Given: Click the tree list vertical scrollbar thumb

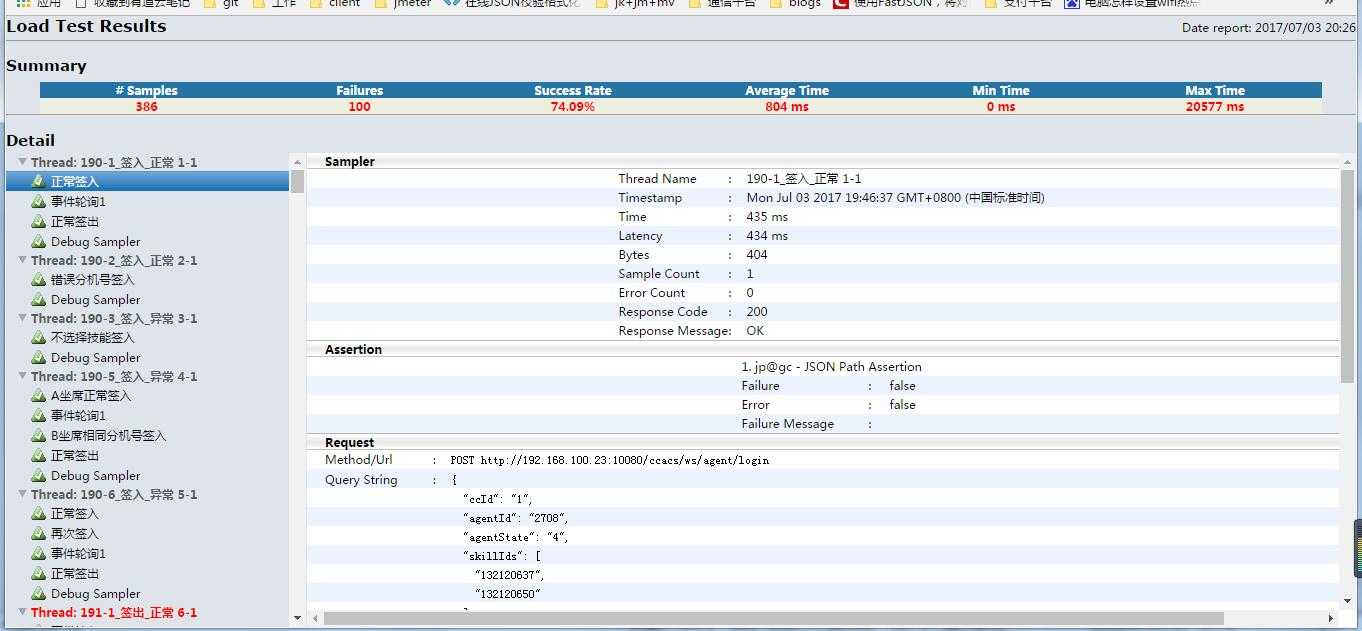Looking at the screenshot, I should (x=297, y=181).
